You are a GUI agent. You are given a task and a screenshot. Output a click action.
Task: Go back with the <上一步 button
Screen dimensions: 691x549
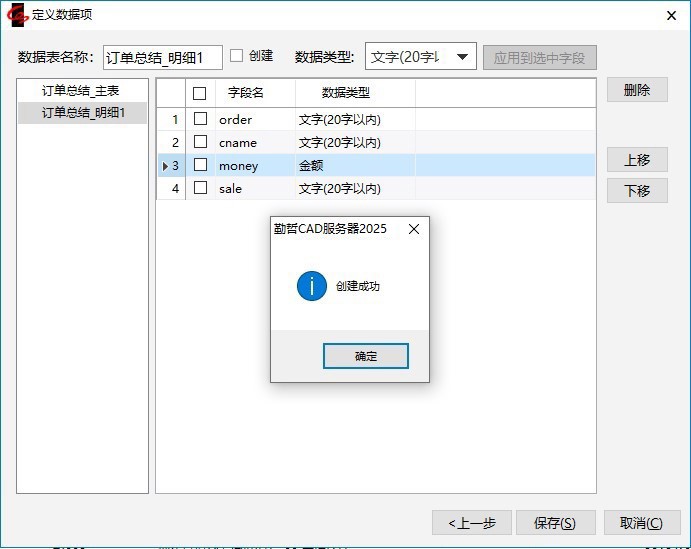[472, 523]
